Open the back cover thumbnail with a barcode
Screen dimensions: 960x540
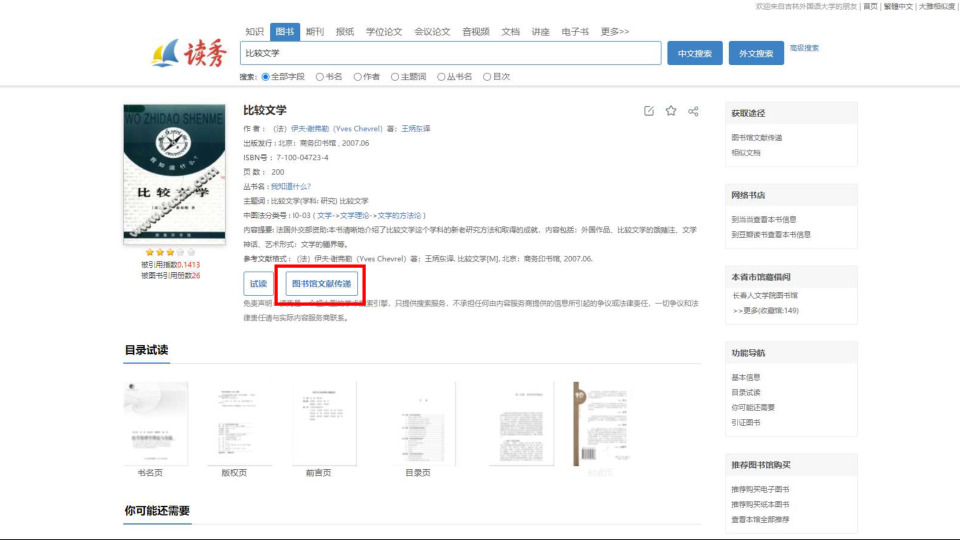603,424
